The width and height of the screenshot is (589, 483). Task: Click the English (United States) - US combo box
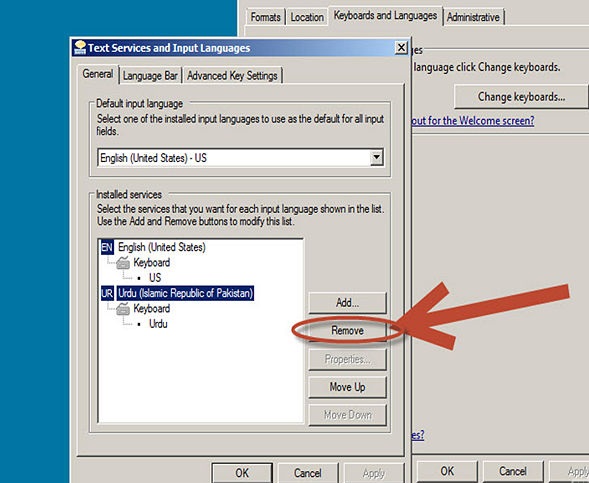point(240,158)
